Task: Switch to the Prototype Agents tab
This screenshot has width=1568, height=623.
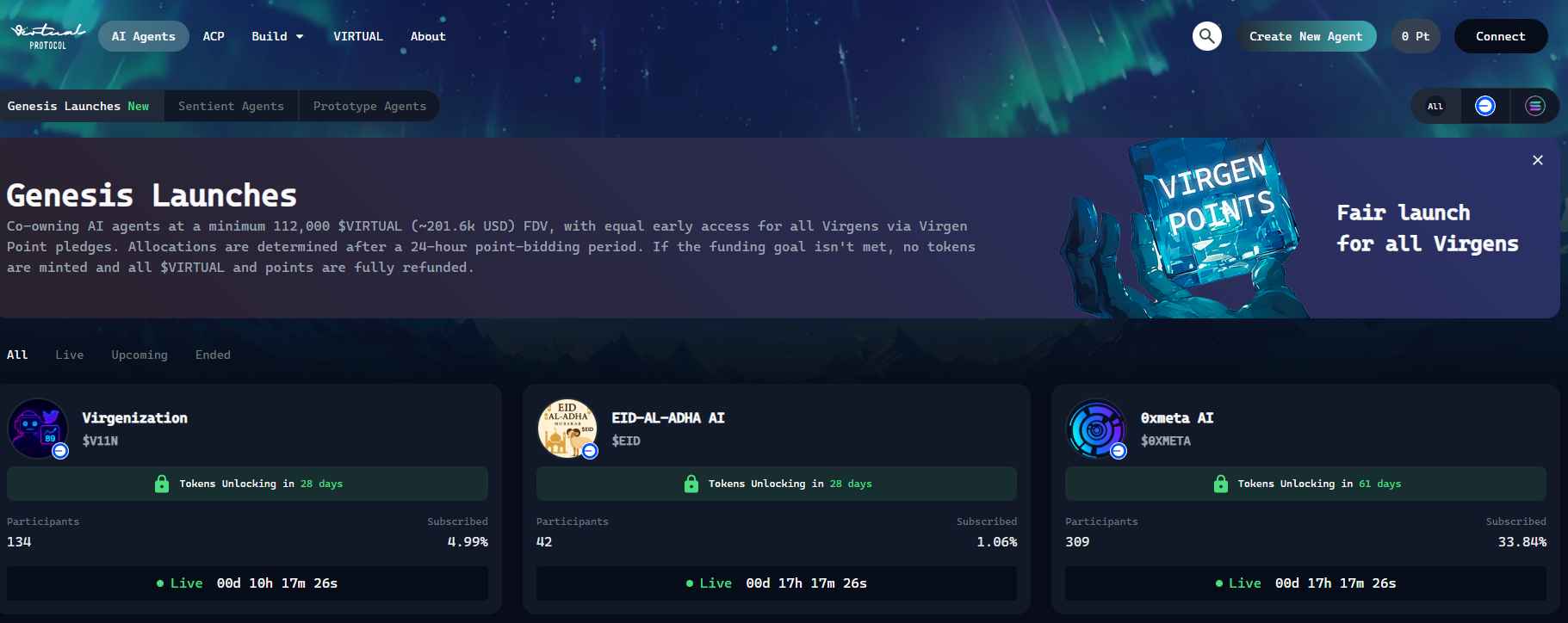Action: [369, 106]
